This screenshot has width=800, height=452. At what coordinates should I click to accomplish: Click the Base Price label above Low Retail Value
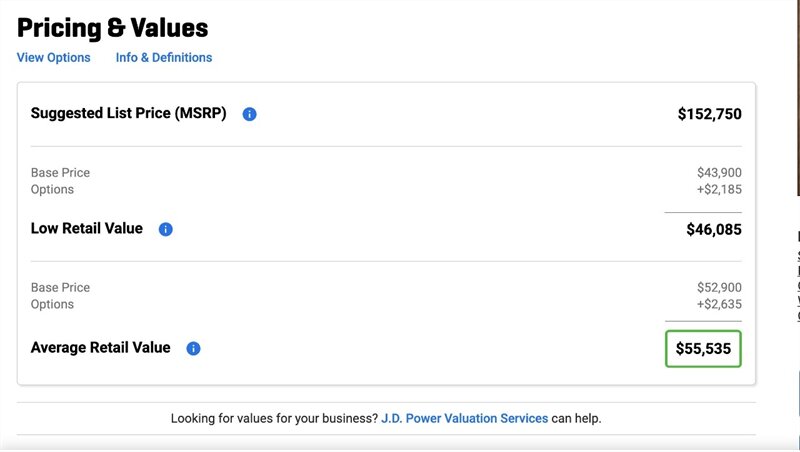pyautogui.click(x=60, y=173)
